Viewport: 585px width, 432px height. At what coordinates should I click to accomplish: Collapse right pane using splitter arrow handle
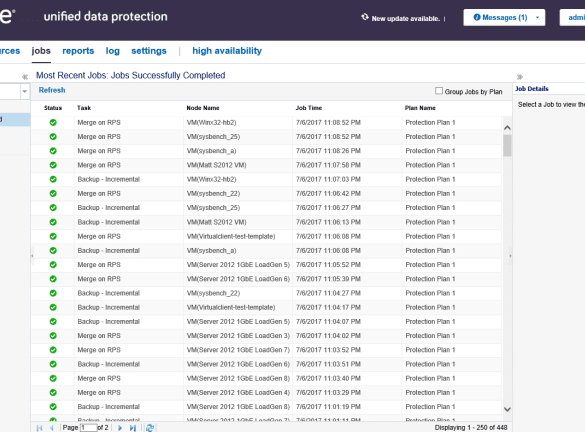[510, 256]
